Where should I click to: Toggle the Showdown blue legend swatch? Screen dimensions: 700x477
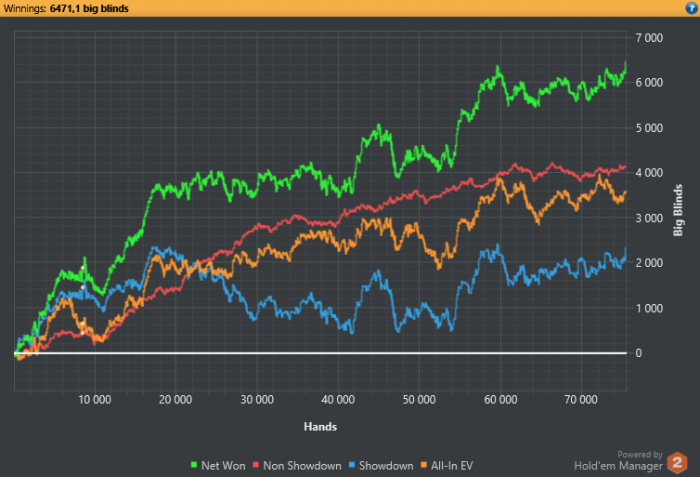[352, 465]
